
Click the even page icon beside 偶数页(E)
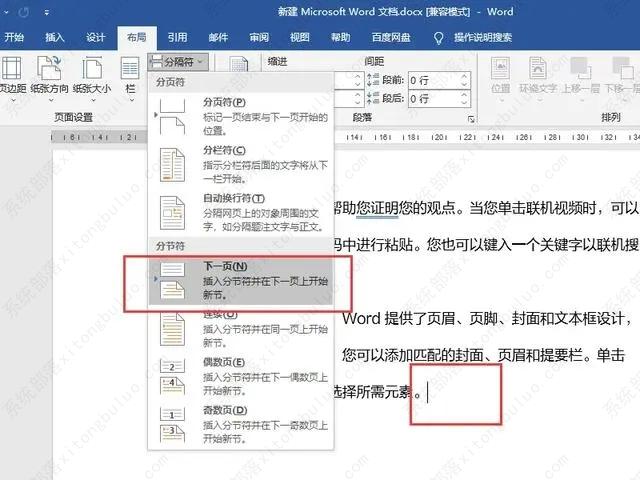172,376
